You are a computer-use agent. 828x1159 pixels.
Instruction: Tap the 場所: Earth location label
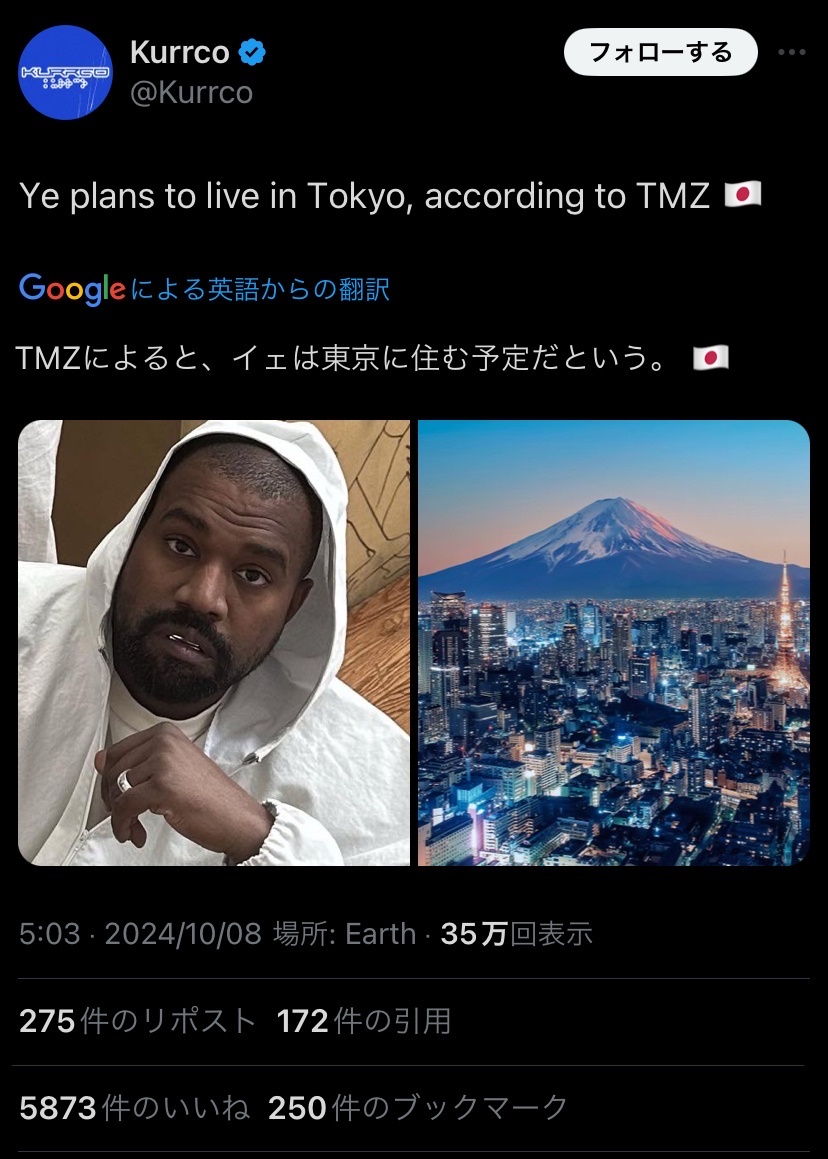345,934
